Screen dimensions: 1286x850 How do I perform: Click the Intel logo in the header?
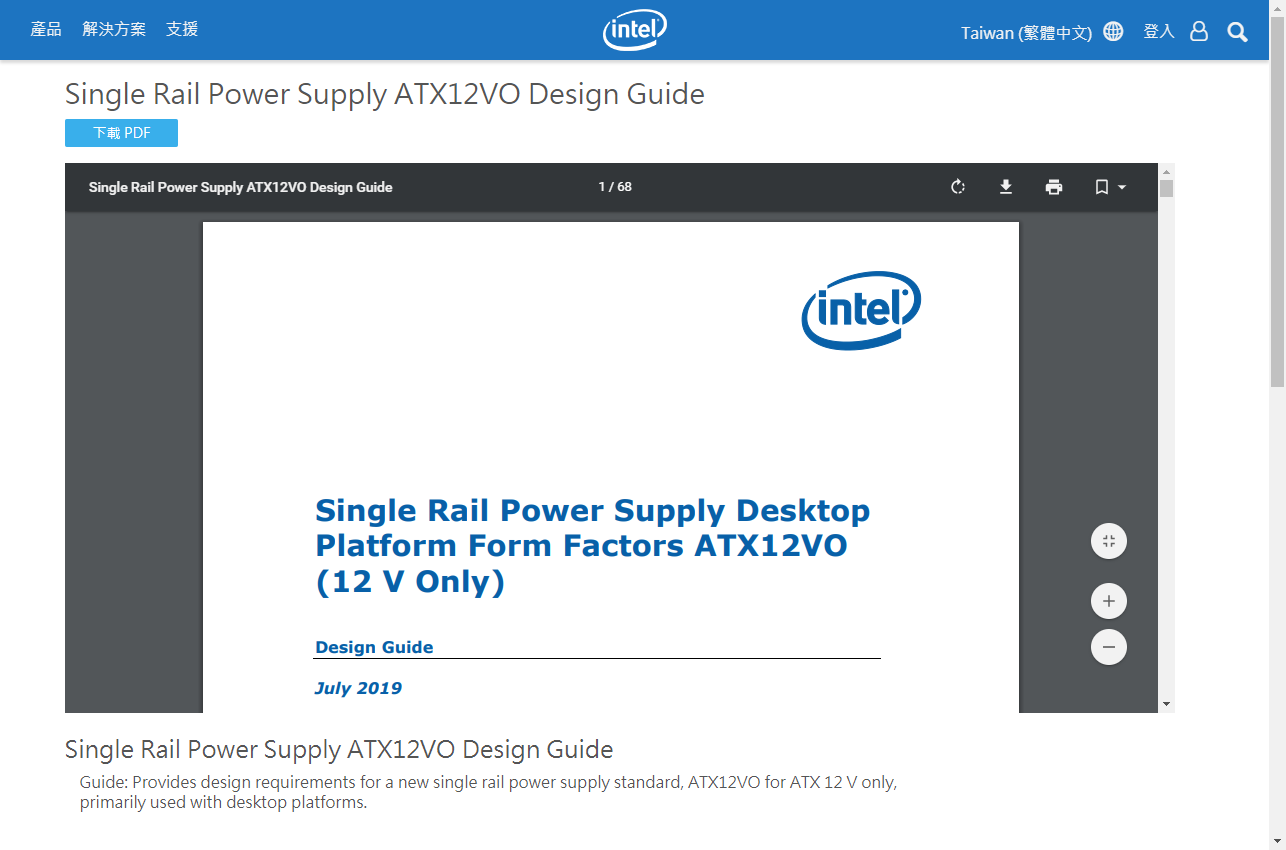[x=634, y=30]
